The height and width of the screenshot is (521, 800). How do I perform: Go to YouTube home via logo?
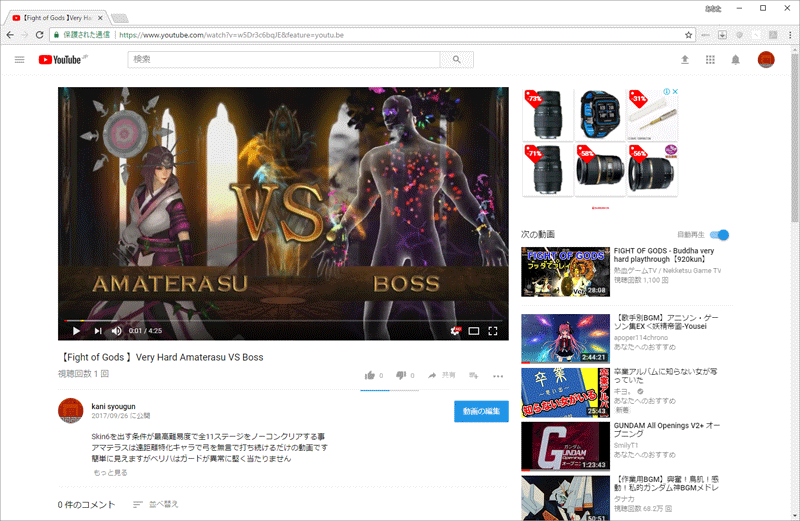60,60
